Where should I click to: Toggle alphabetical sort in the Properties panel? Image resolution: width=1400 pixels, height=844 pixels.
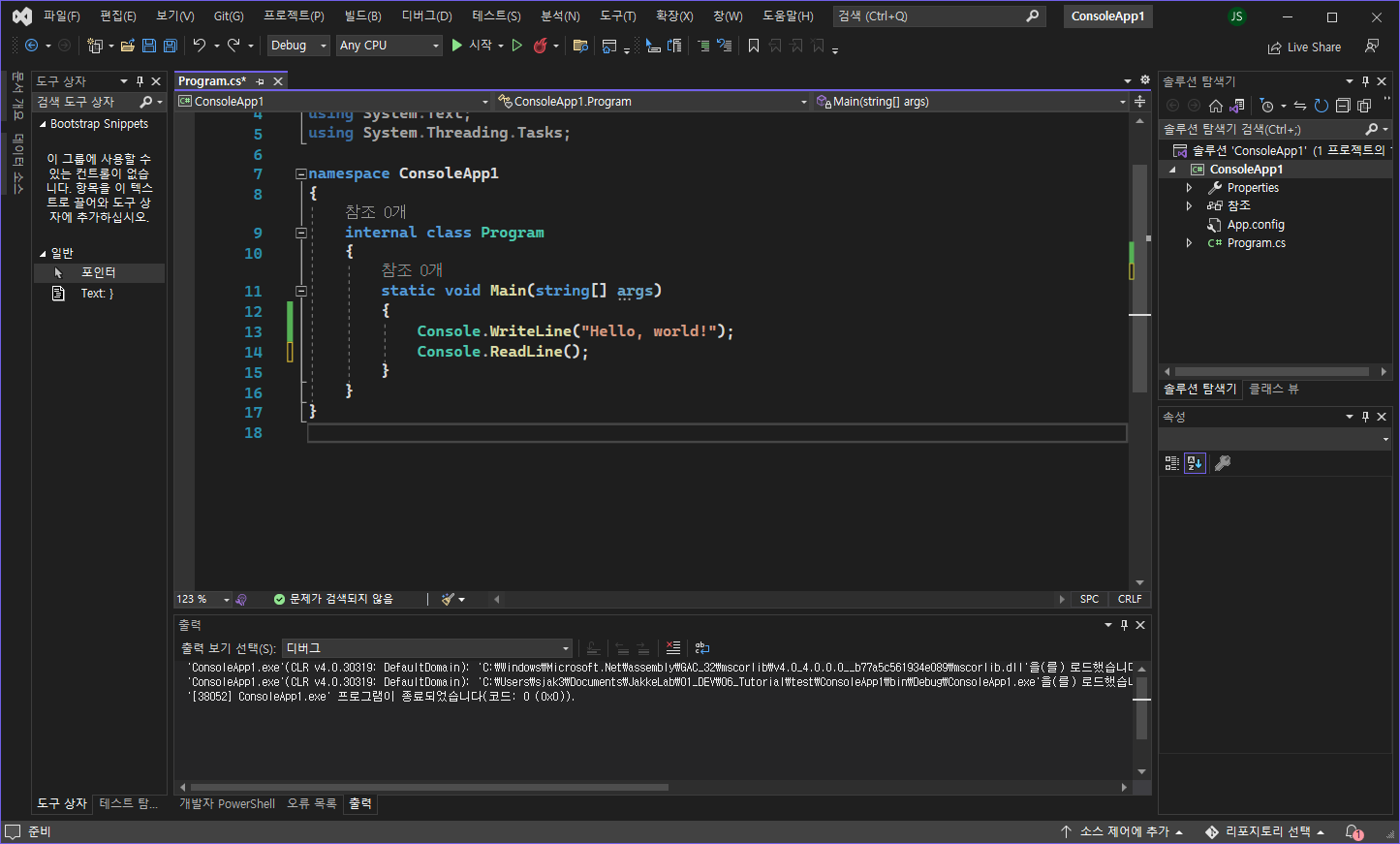click(x=1195, y=463)
